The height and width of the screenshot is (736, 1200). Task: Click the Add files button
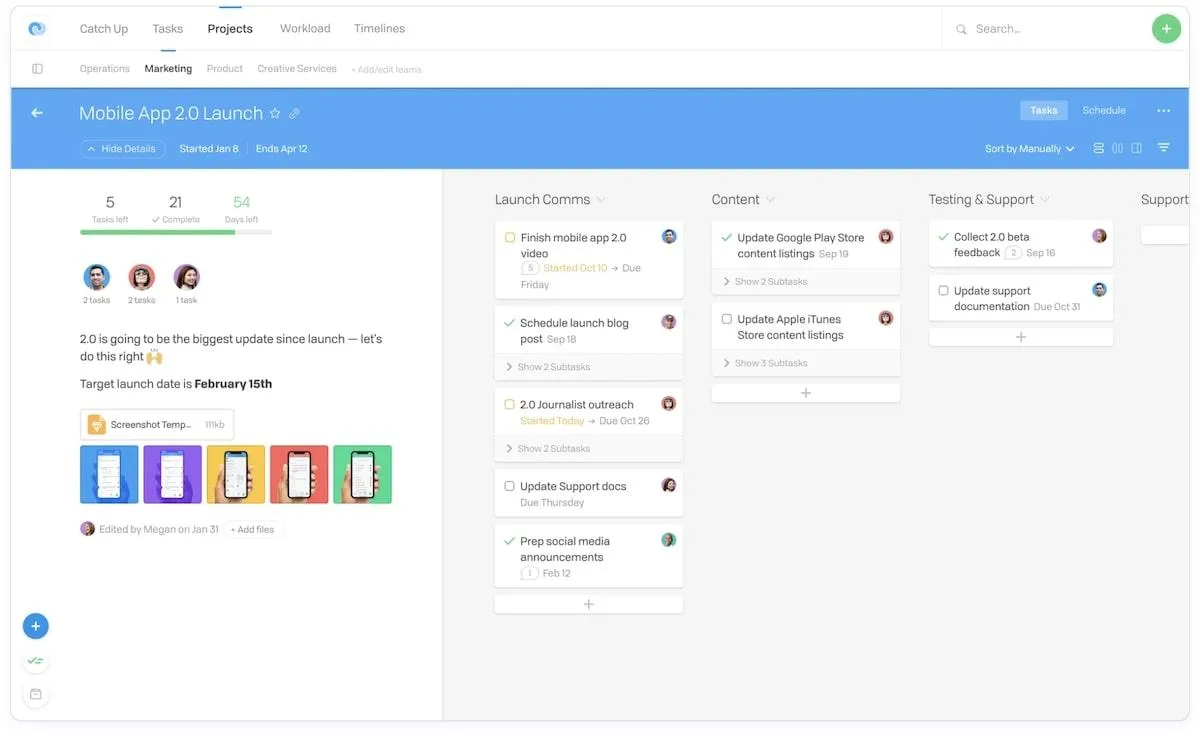(x=252, y=529)
